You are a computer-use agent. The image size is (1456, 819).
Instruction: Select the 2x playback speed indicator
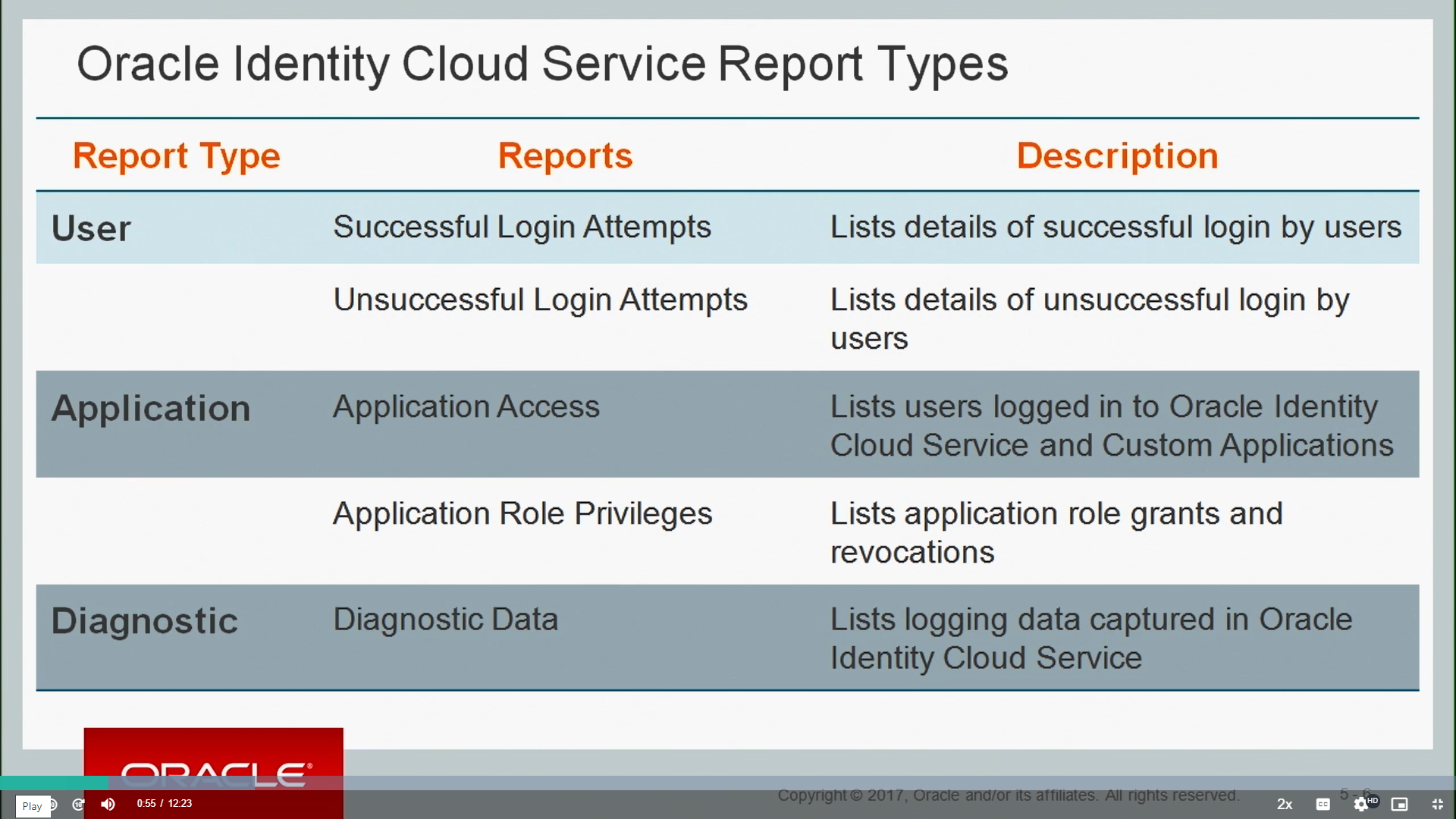[x=1285, y=803]
